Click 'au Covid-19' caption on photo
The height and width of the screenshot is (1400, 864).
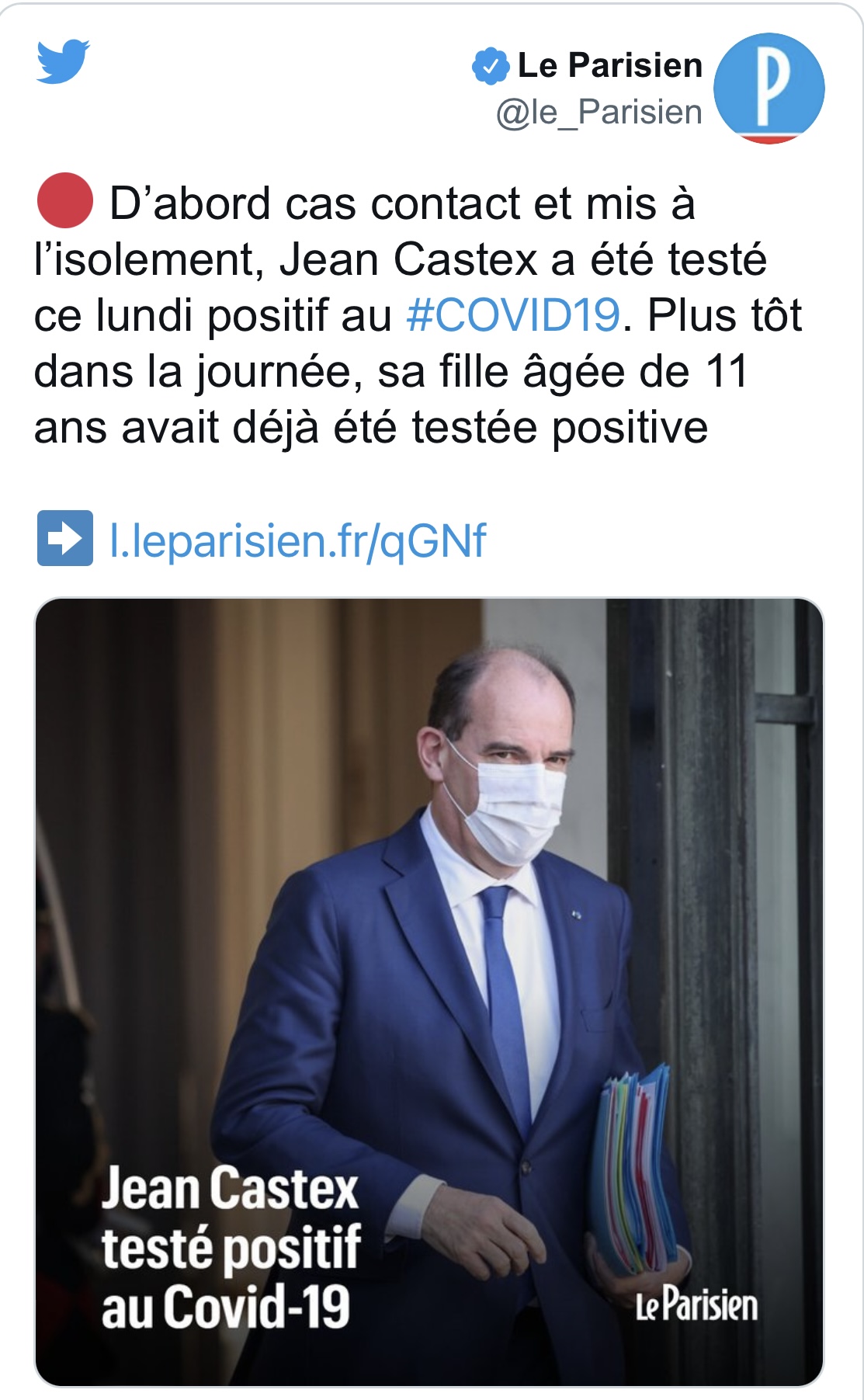click(226, 1306)
